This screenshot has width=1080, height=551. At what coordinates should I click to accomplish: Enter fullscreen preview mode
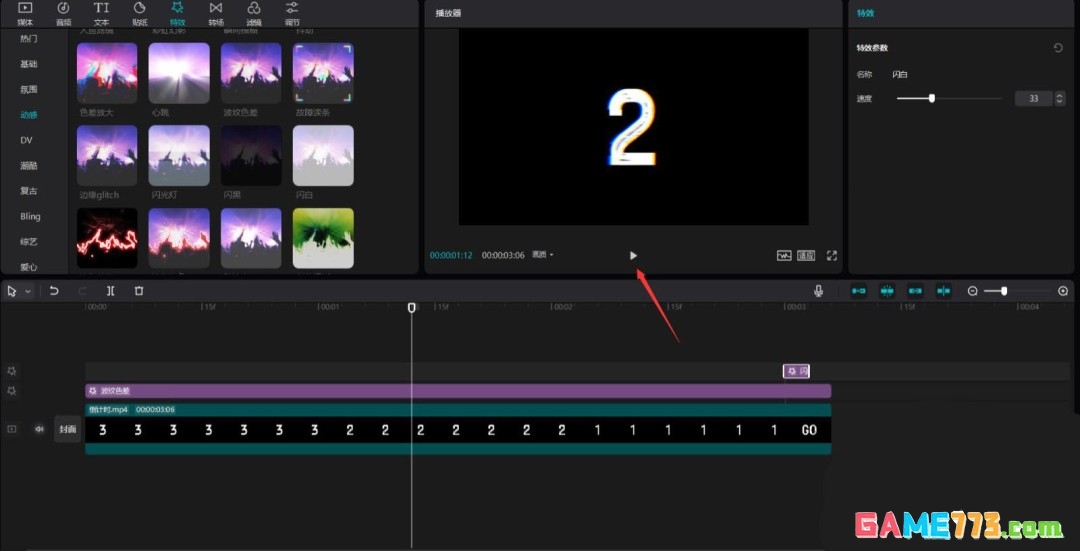831,256
